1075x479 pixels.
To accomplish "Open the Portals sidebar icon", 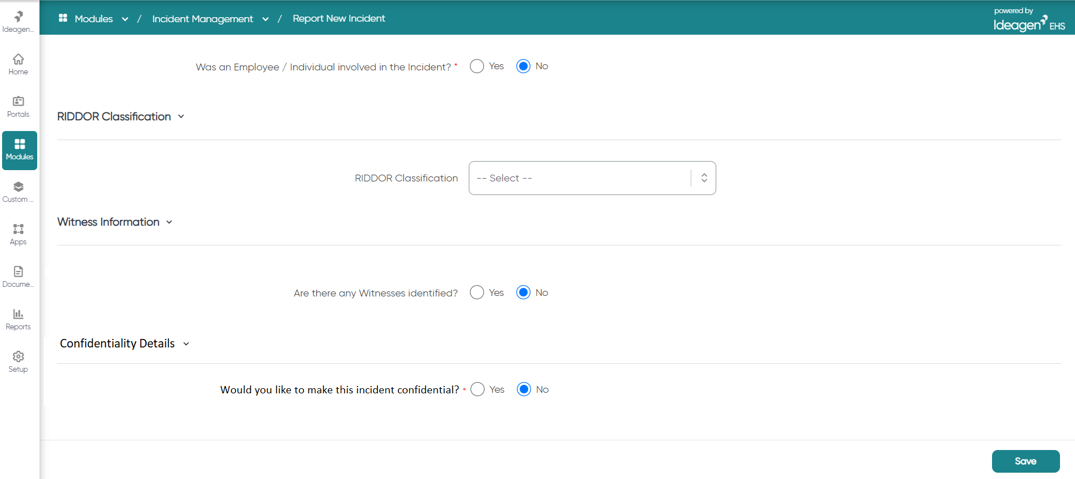I will coord(19,106).
